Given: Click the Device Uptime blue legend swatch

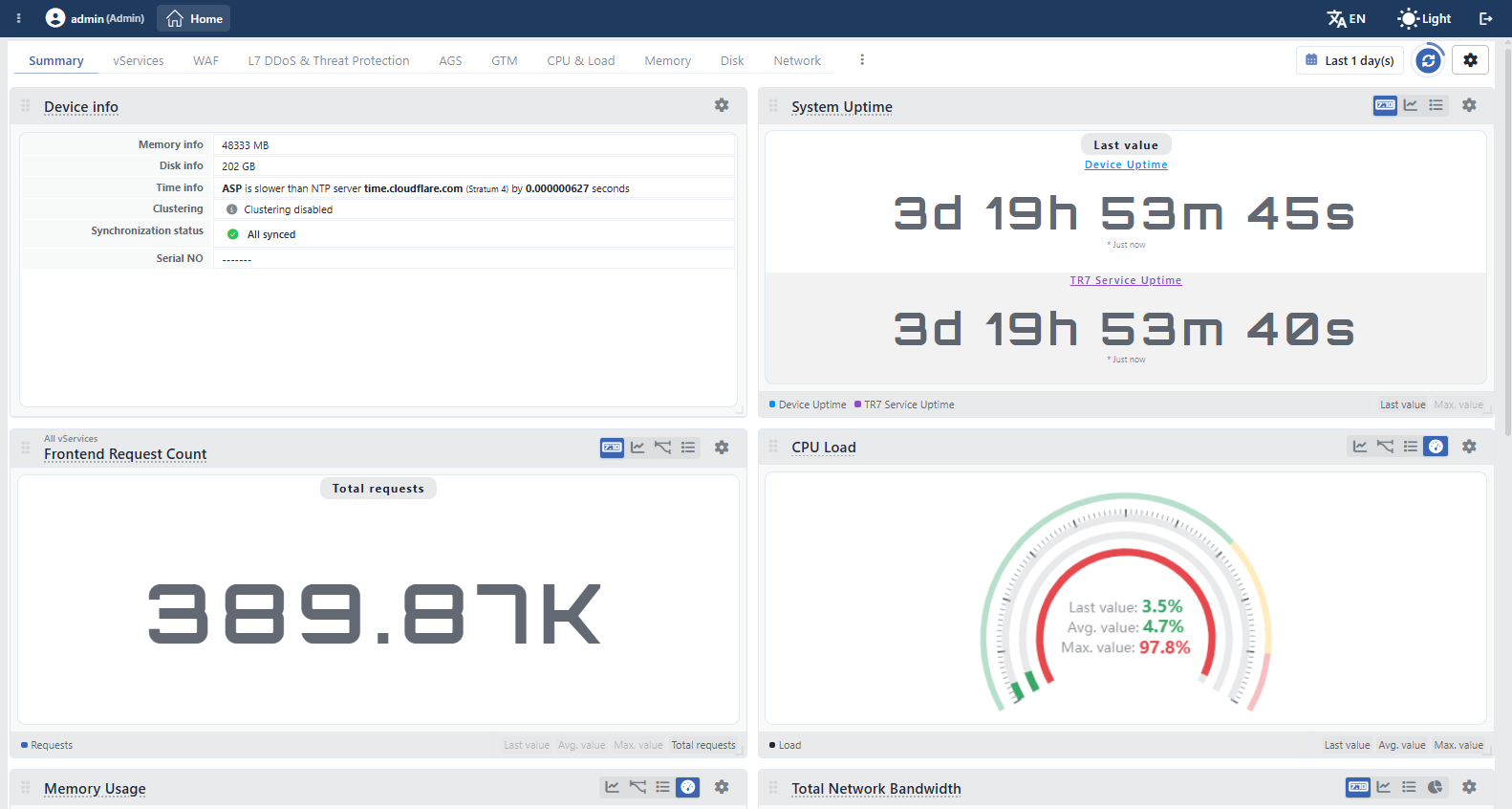Looking at the screenshot, I should pyautogui.click(x=772, y=404).
